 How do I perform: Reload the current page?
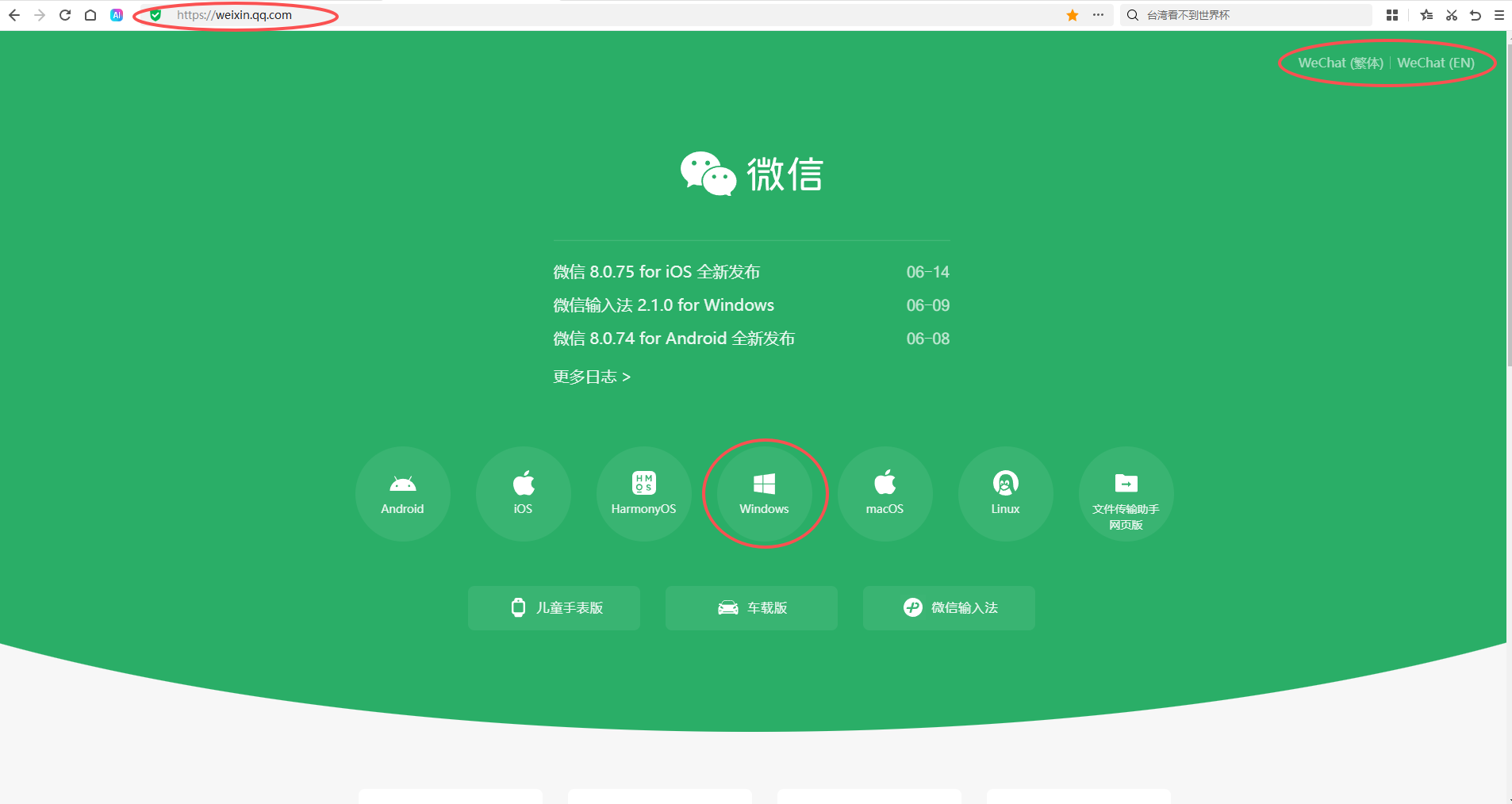point(65,15)
